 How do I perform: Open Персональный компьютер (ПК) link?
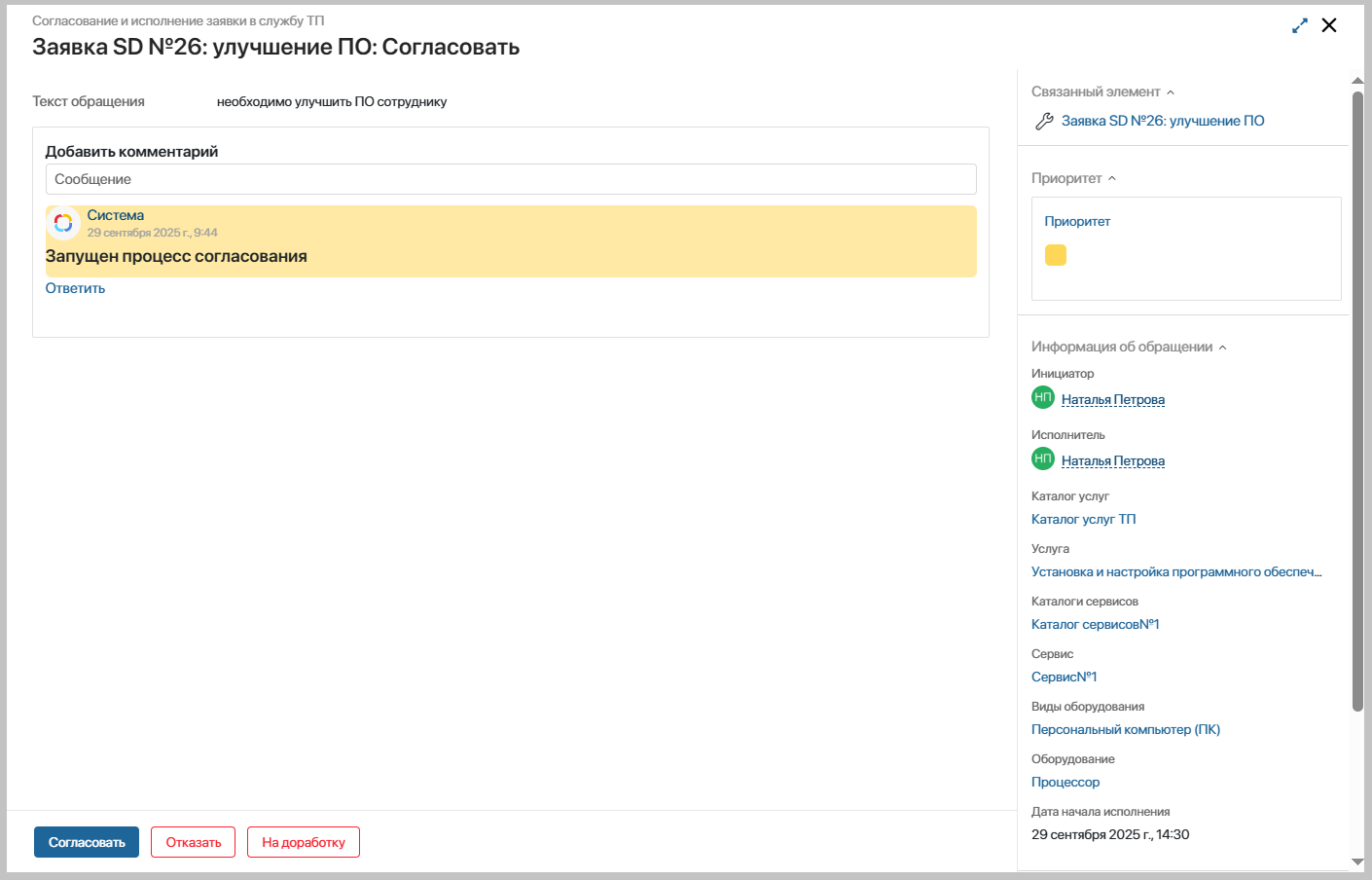pos(1125,729)
